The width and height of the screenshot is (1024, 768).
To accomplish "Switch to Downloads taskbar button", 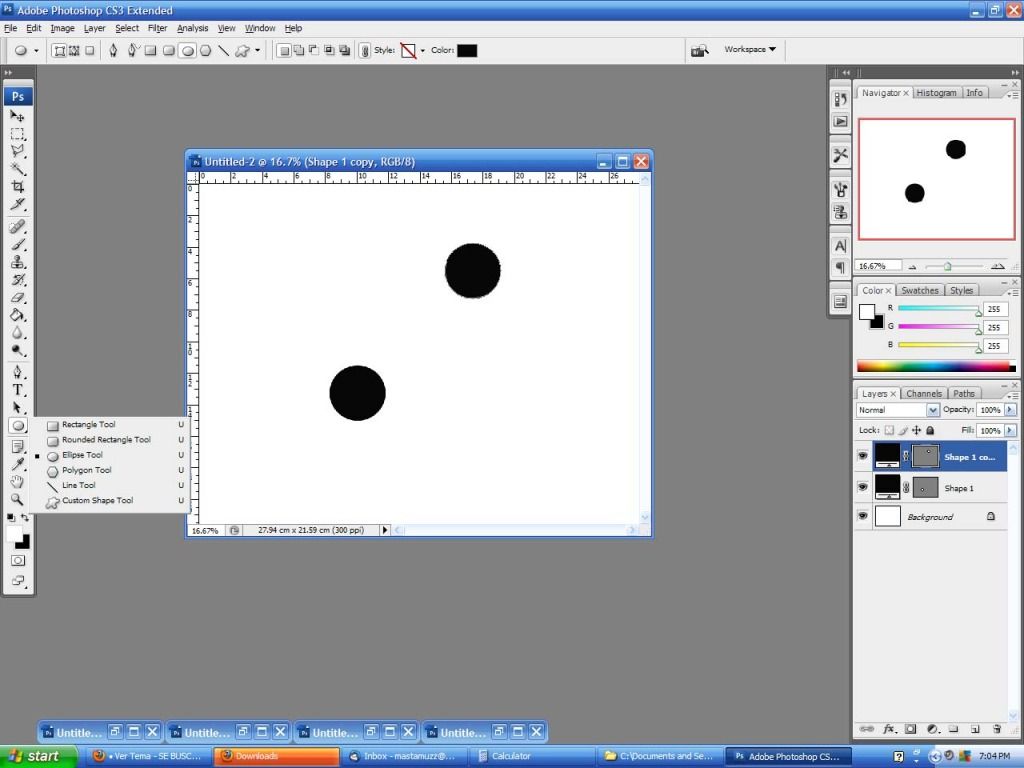I will tap(276, 756).
